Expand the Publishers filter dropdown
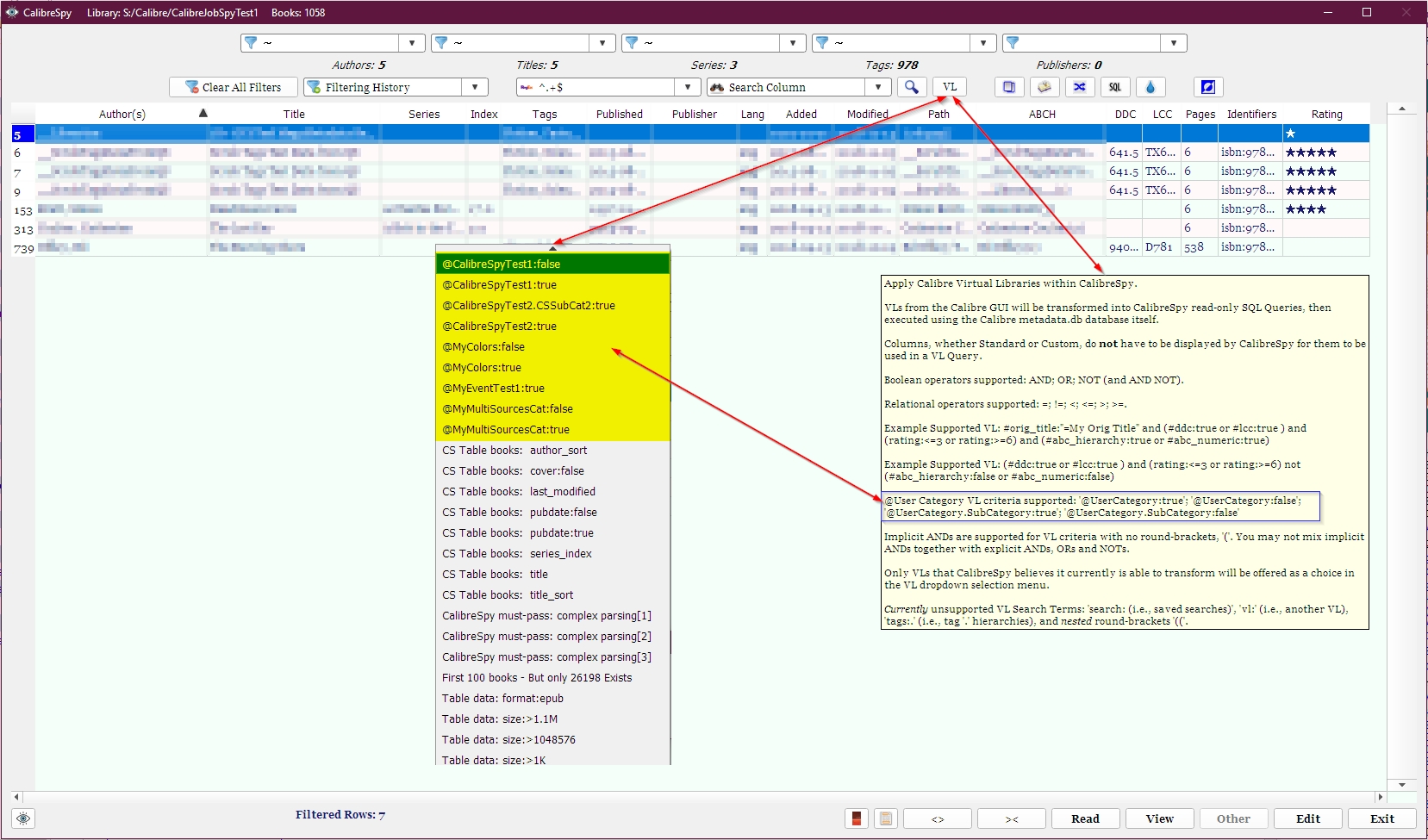The width and height of the screenshot is (1428, 840). click(x=1175, y=43)
